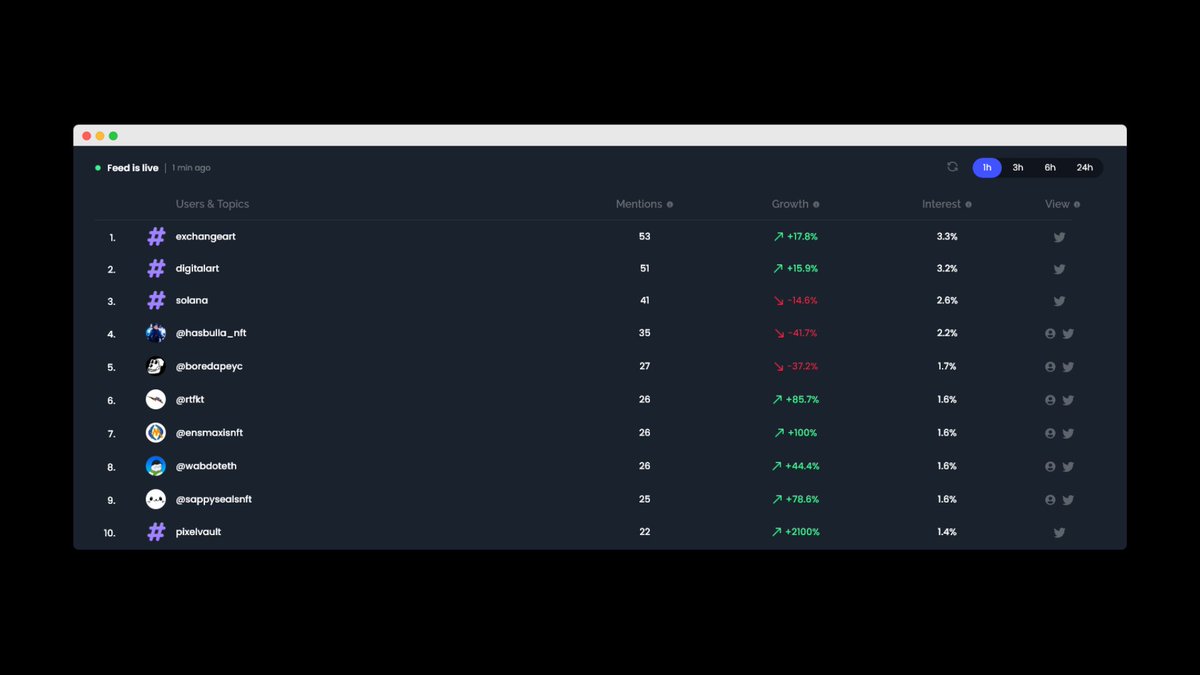Open Twitter view for exchangeart

(x=1059, y=237)
